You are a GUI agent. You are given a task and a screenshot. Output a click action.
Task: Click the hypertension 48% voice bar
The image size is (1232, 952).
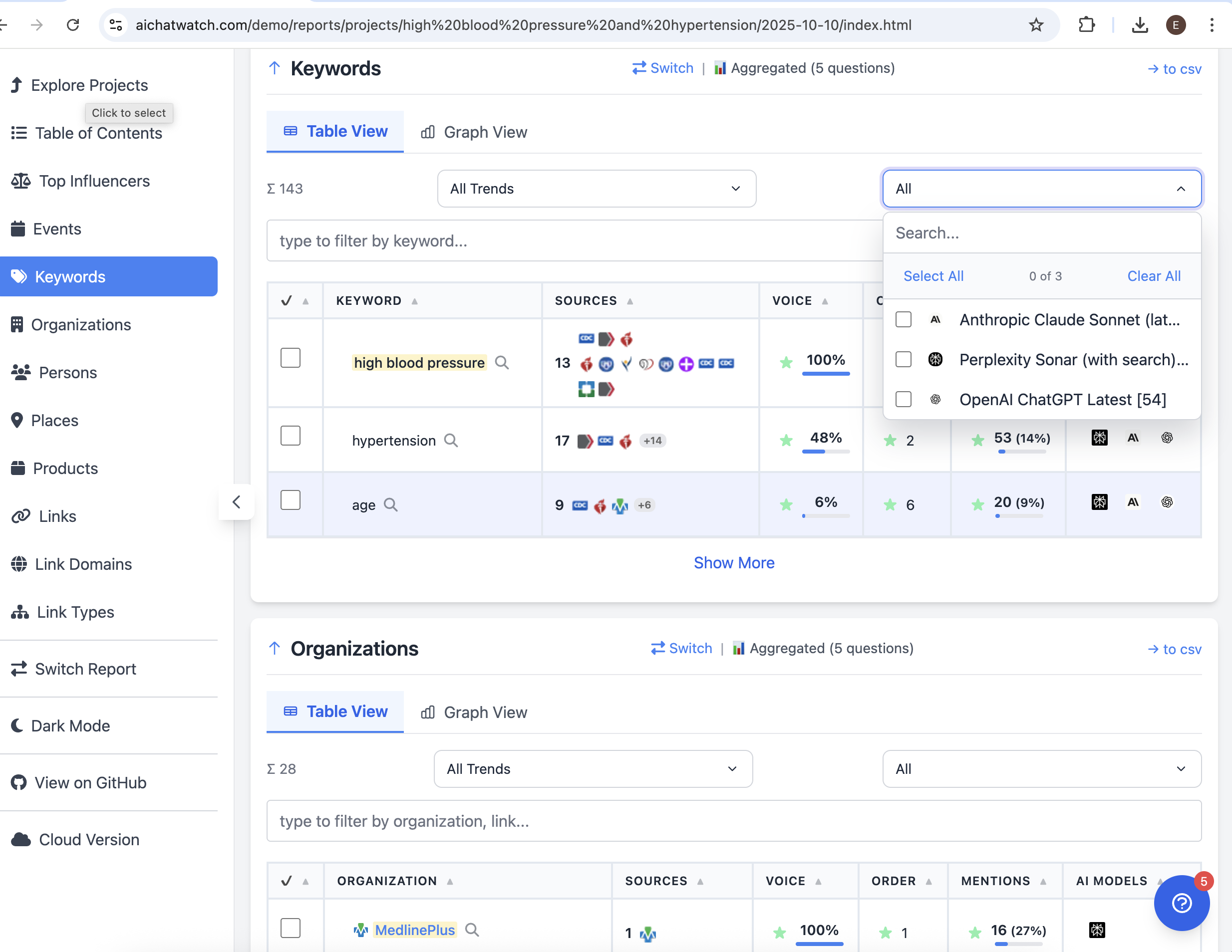click(x=826, y=451)
